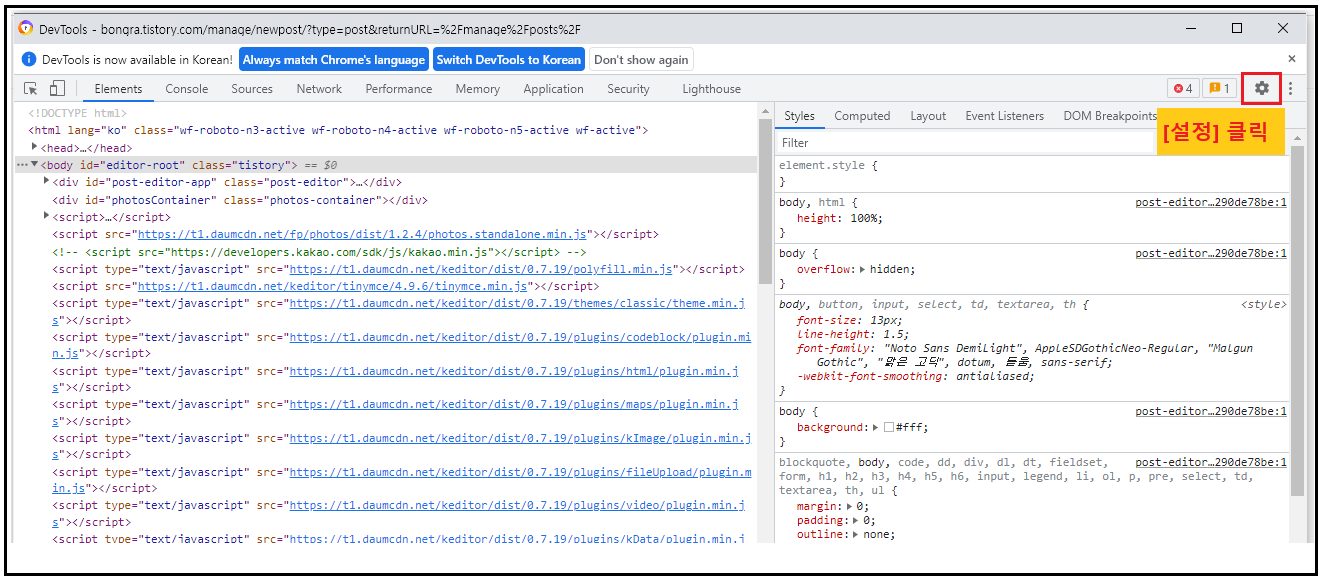Click Always match Chrome's language button
This screenshot has height=580, width=1322.
pos(334,60)
